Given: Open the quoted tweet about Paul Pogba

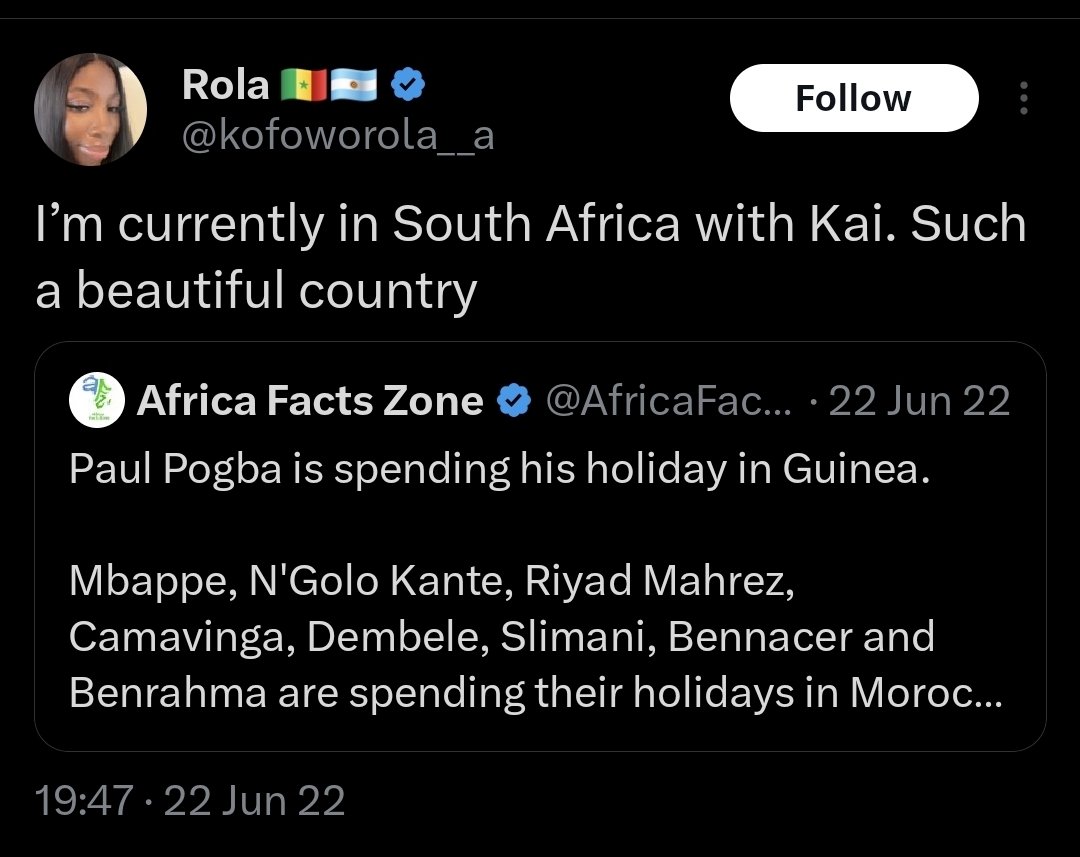Looking at the screenshot, I should pyautogui.click(x=540, y=546).
